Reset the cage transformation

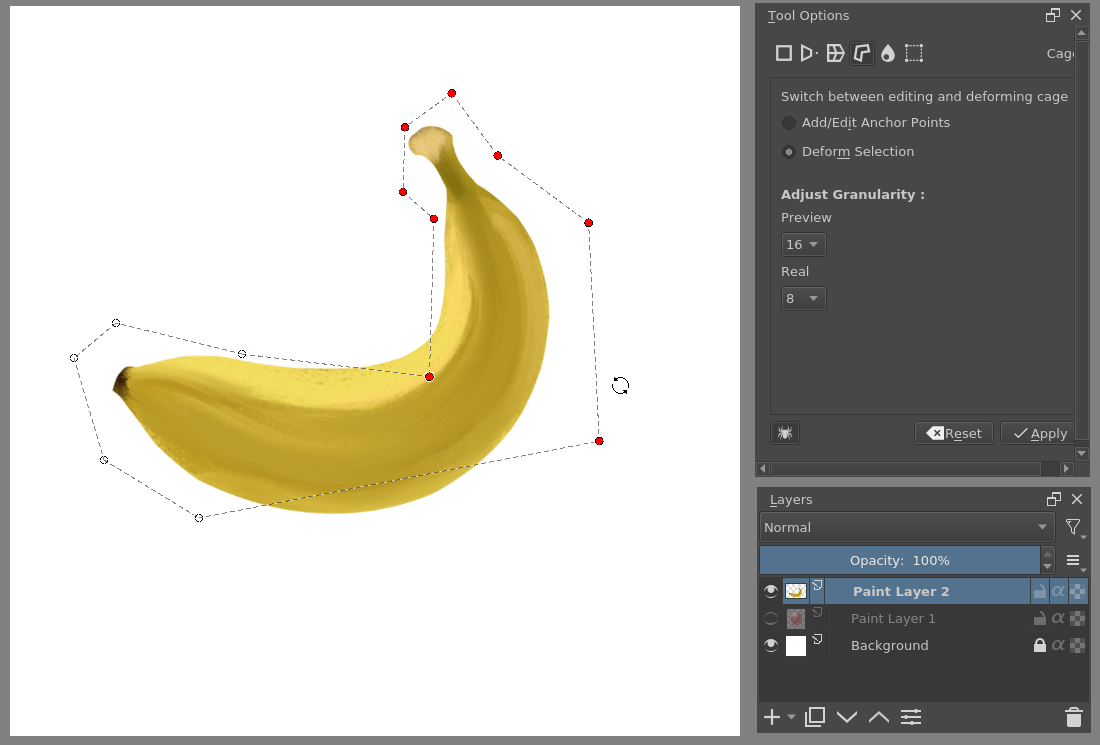(x=953, y=433)
